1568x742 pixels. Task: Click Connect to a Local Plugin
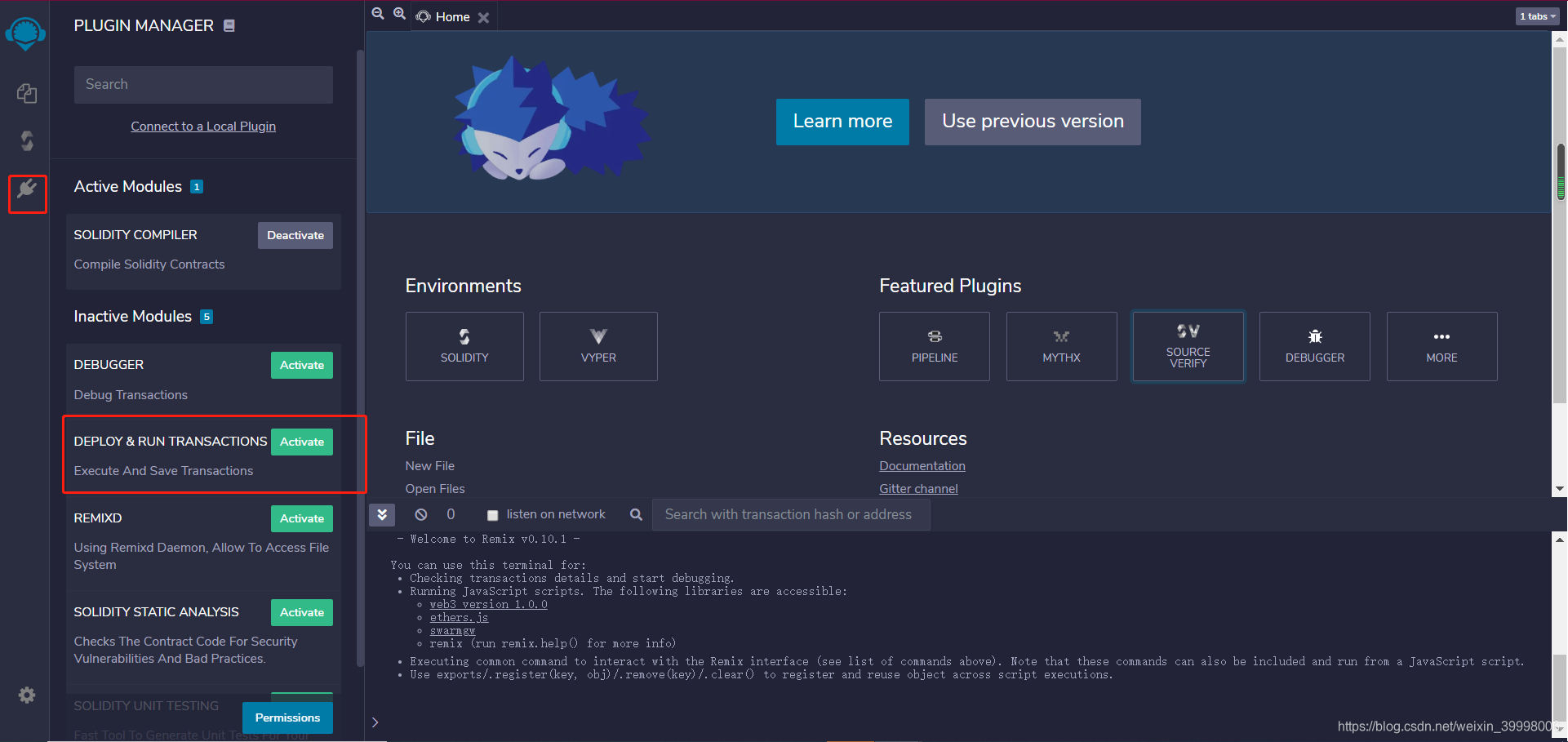click(203, 126)
